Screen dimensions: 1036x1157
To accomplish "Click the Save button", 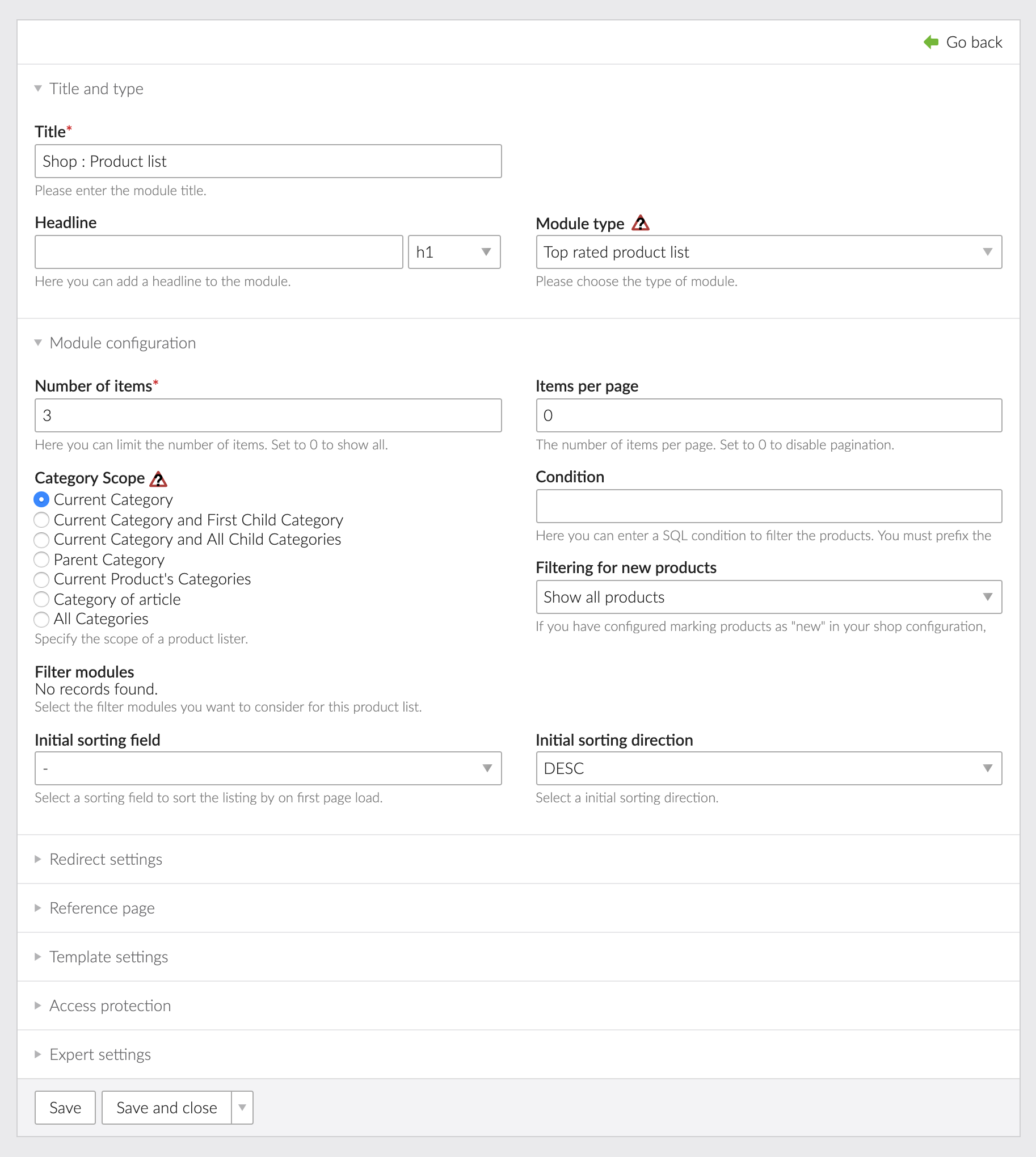I will pyautogui.click(x=65, y=1108).
